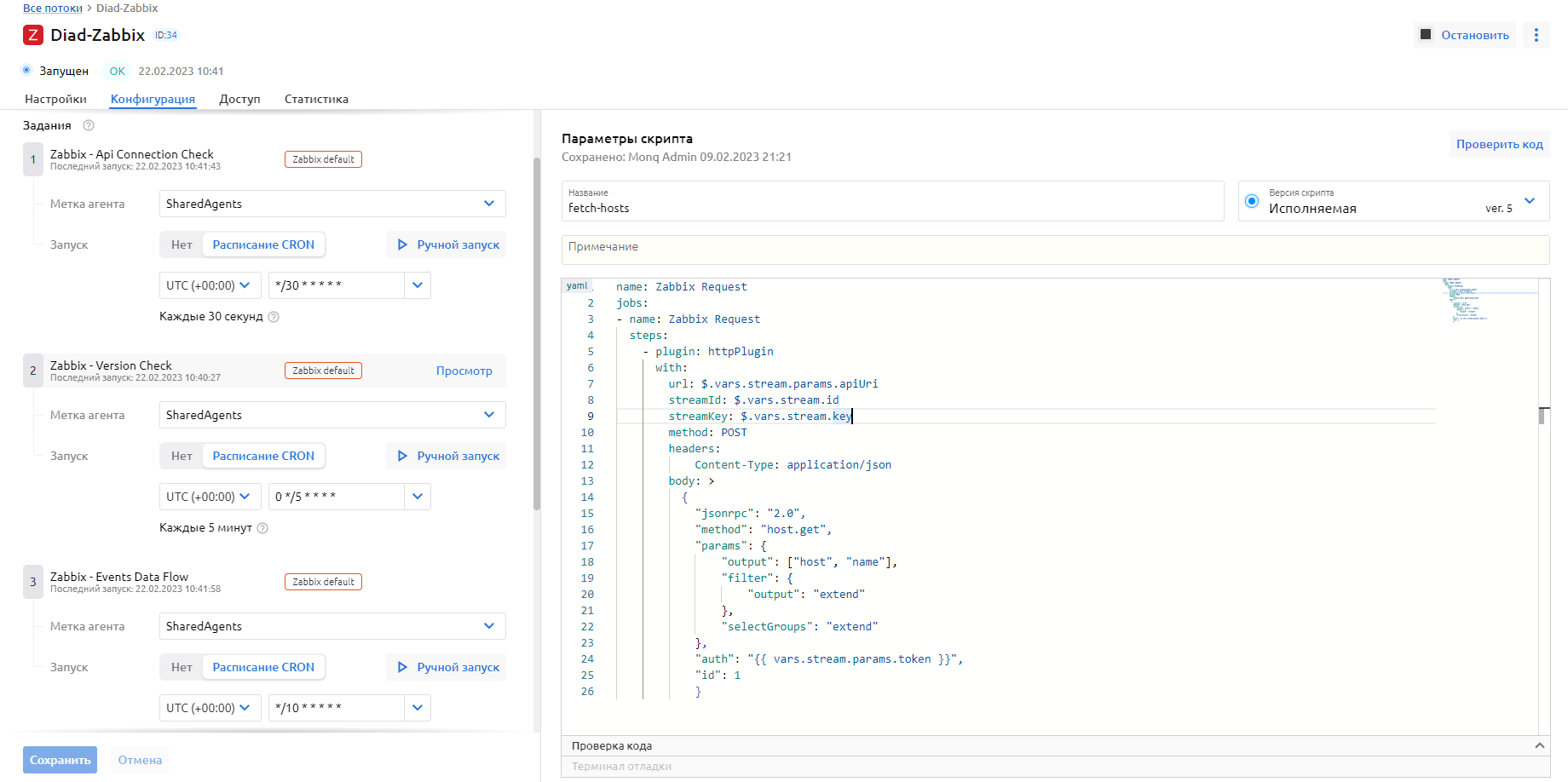
Task: Click Zabbix default tag on Events Data Flow
Action: coord(323,582)
